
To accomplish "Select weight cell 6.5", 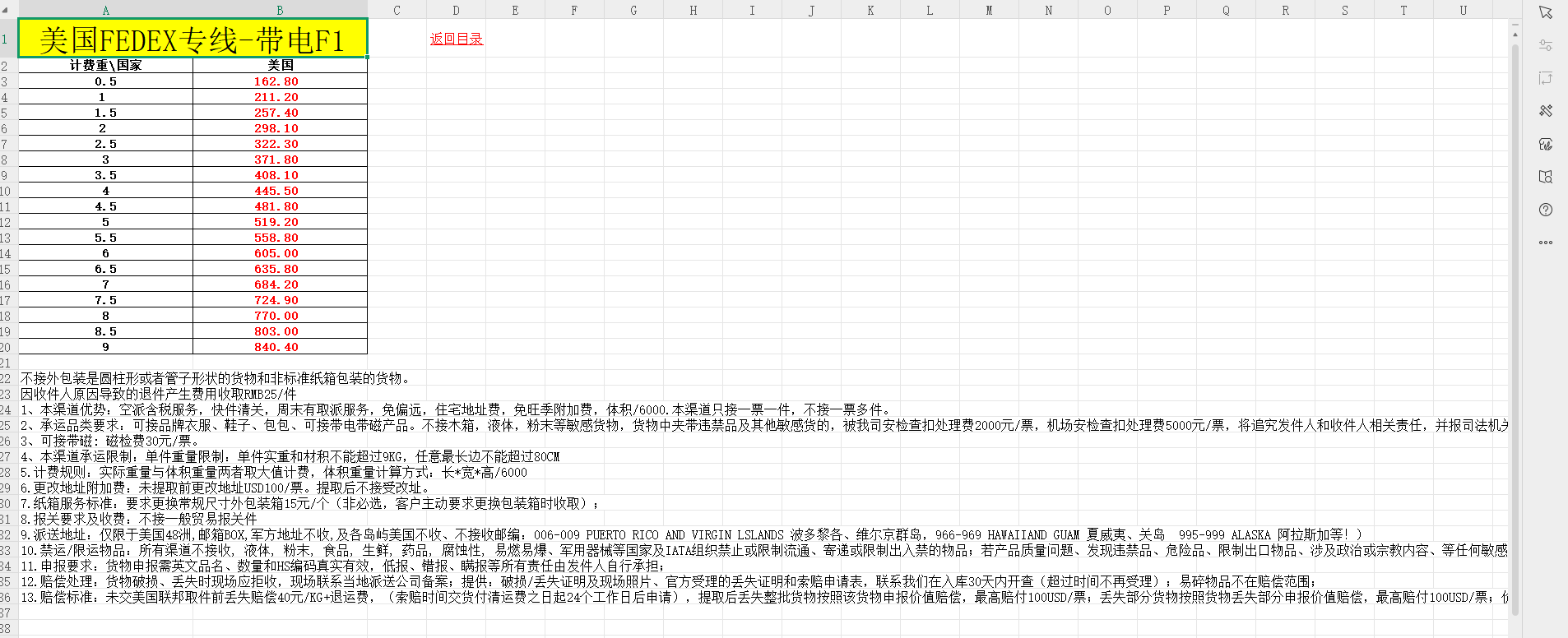I will (105, 269).
